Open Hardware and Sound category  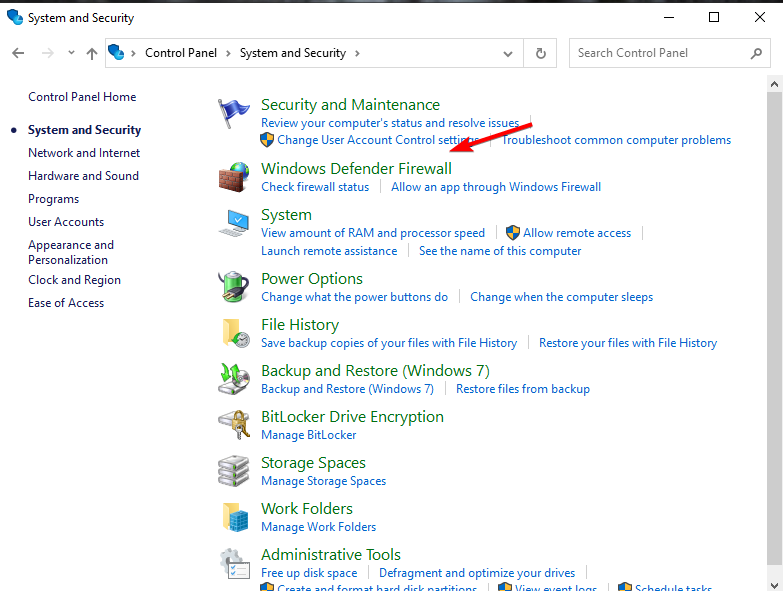pyautogui.click(x=83, y=176)
